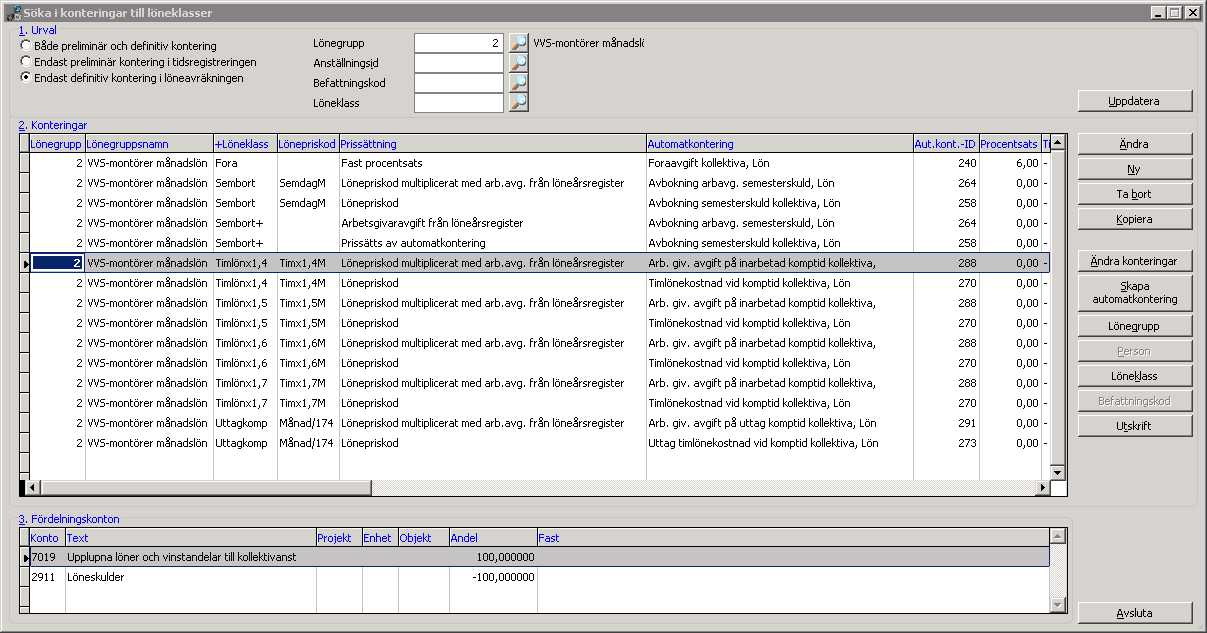The height and width of the screenshot is (633, 1207).
Task: Click the Avsluta button
Action: point(1135,613)
